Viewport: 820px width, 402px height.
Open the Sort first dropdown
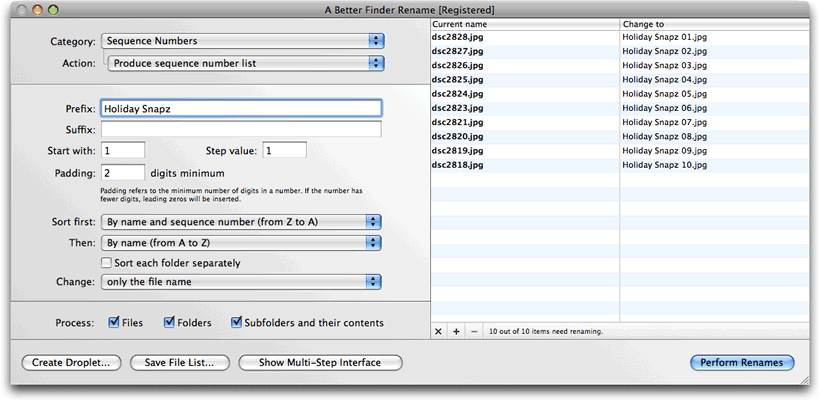[241, 222]
